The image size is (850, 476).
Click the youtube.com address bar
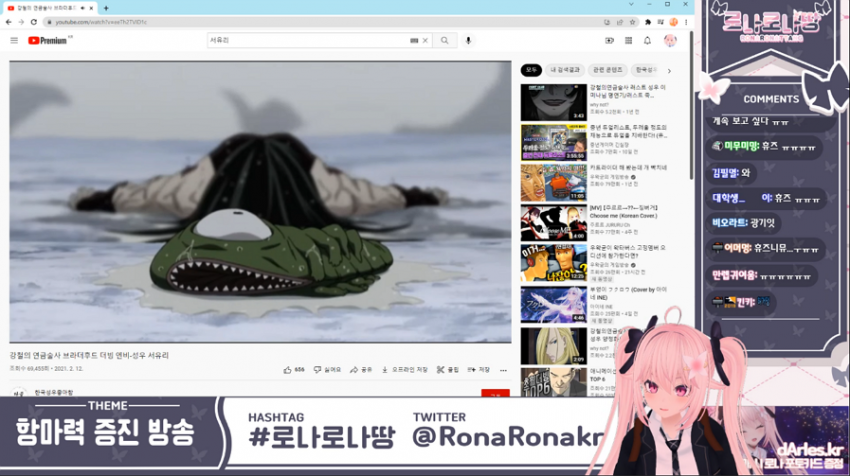click(320, 22)
